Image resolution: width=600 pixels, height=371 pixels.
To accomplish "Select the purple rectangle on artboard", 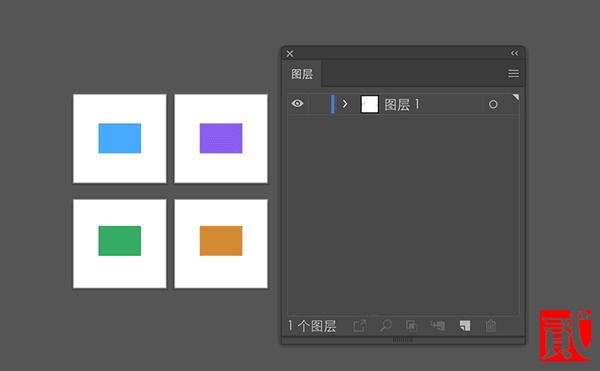I will [221, 138].
